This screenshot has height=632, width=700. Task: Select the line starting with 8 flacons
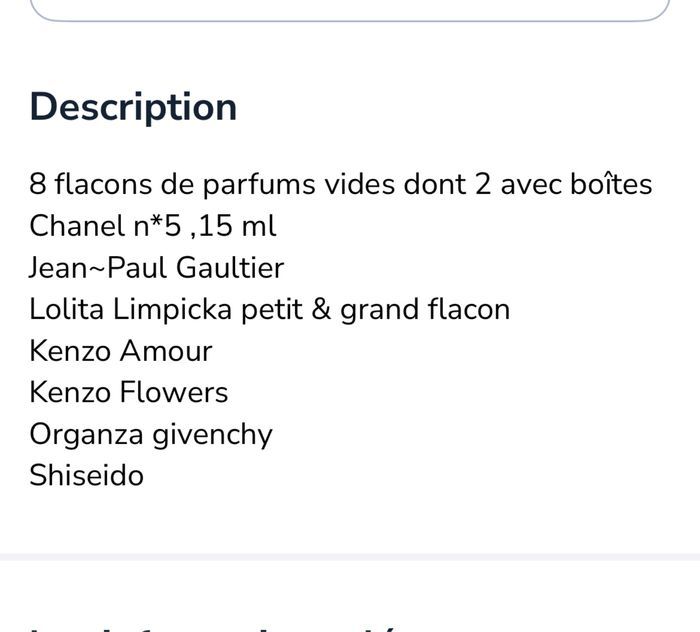coord(341,184)
